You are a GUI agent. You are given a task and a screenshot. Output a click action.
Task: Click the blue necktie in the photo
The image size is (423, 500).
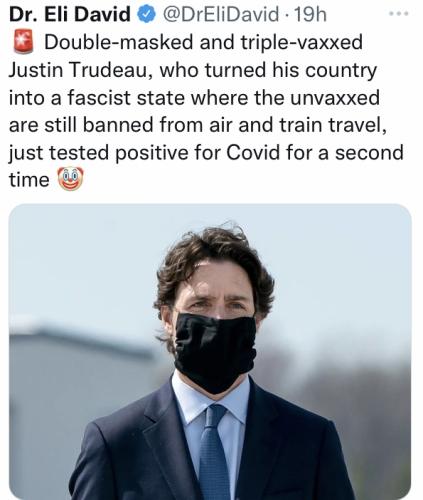point(213,452)
